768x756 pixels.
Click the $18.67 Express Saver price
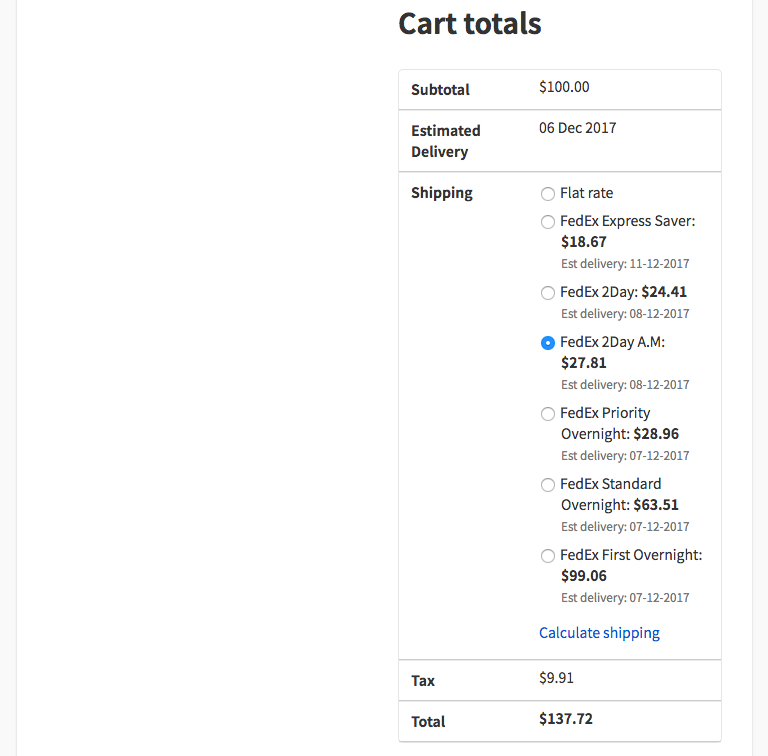coord(583,242)
